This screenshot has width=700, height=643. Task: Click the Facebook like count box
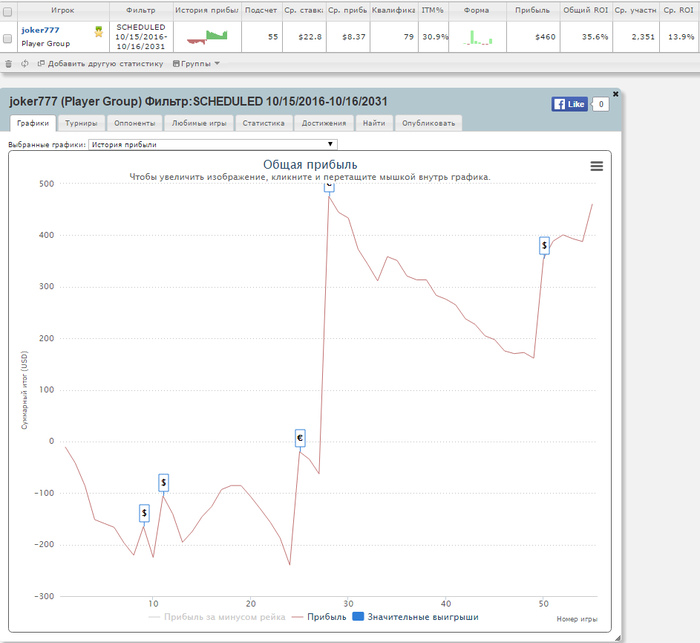click(601, 104)
